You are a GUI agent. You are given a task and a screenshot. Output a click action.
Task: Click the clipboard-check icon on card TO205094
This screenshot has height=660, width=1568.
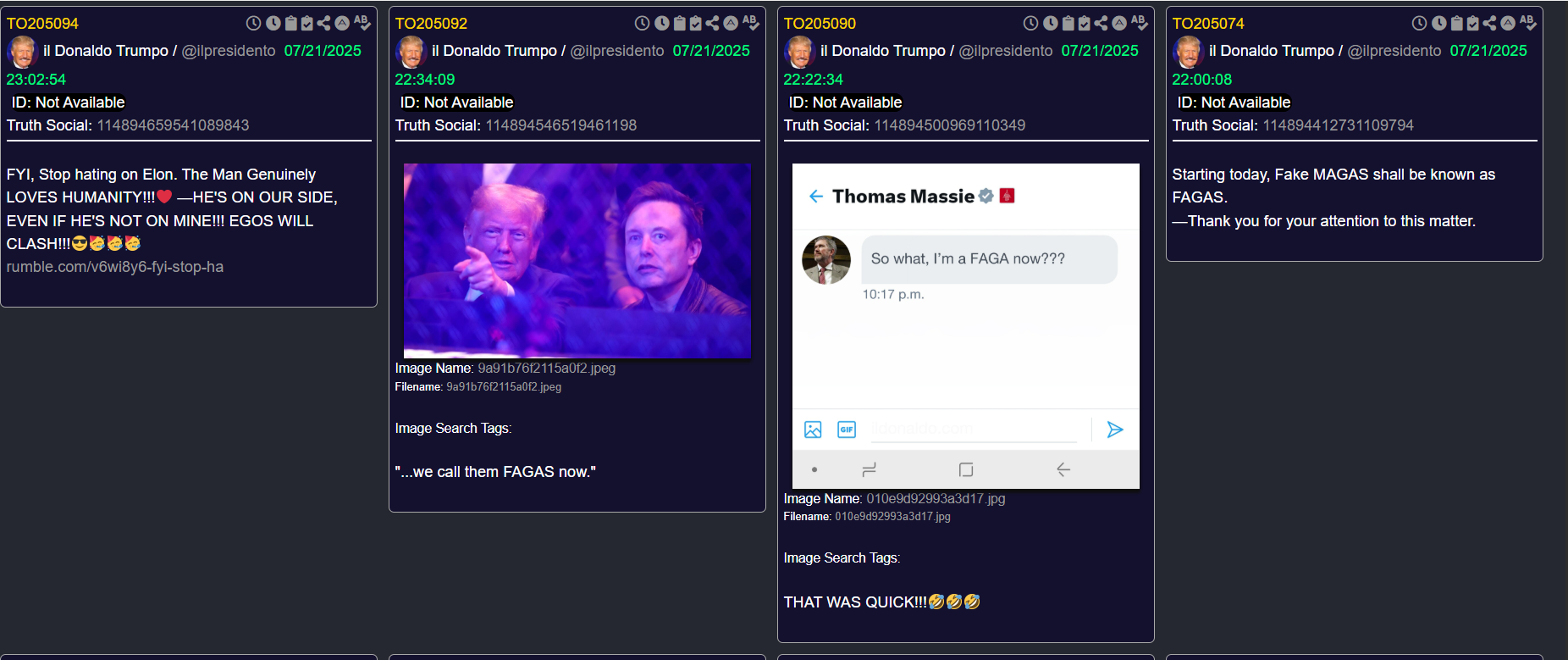coord(307,23)
